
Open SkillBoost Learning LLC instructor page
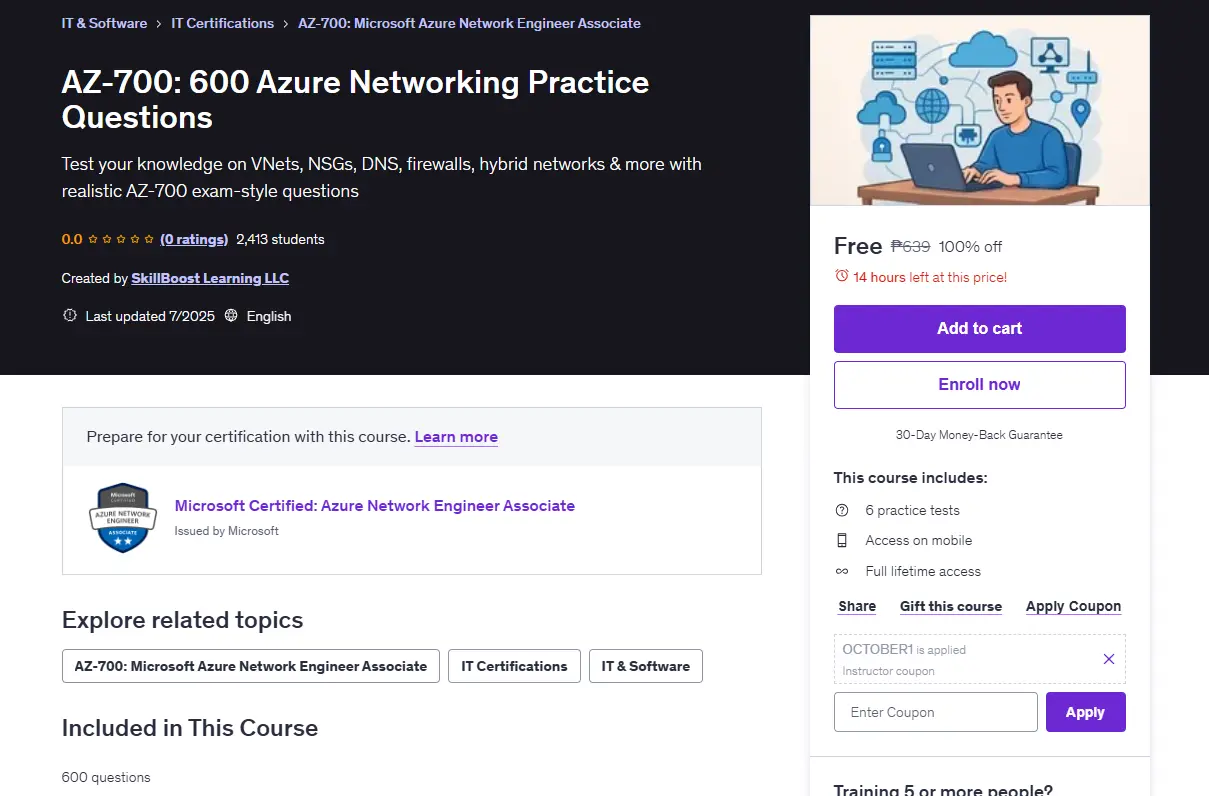210,278
